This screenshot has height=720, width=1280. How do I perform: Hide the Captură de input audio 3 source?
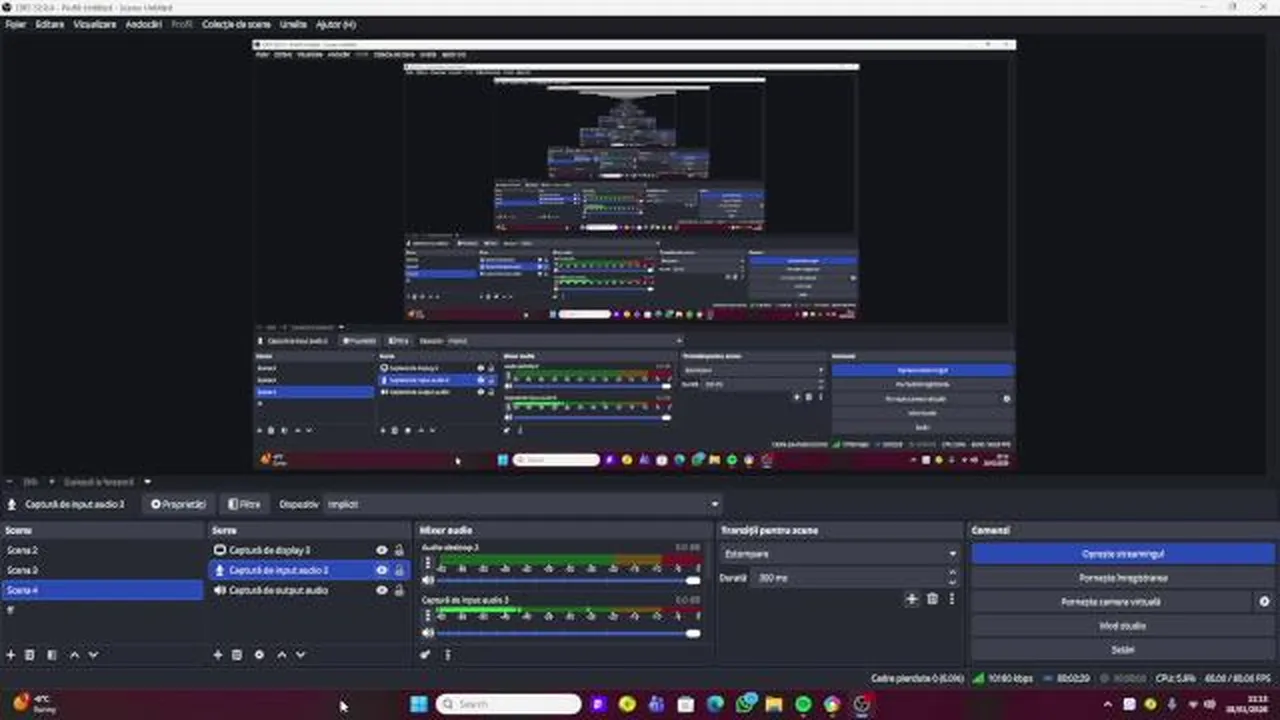point(381,570)
